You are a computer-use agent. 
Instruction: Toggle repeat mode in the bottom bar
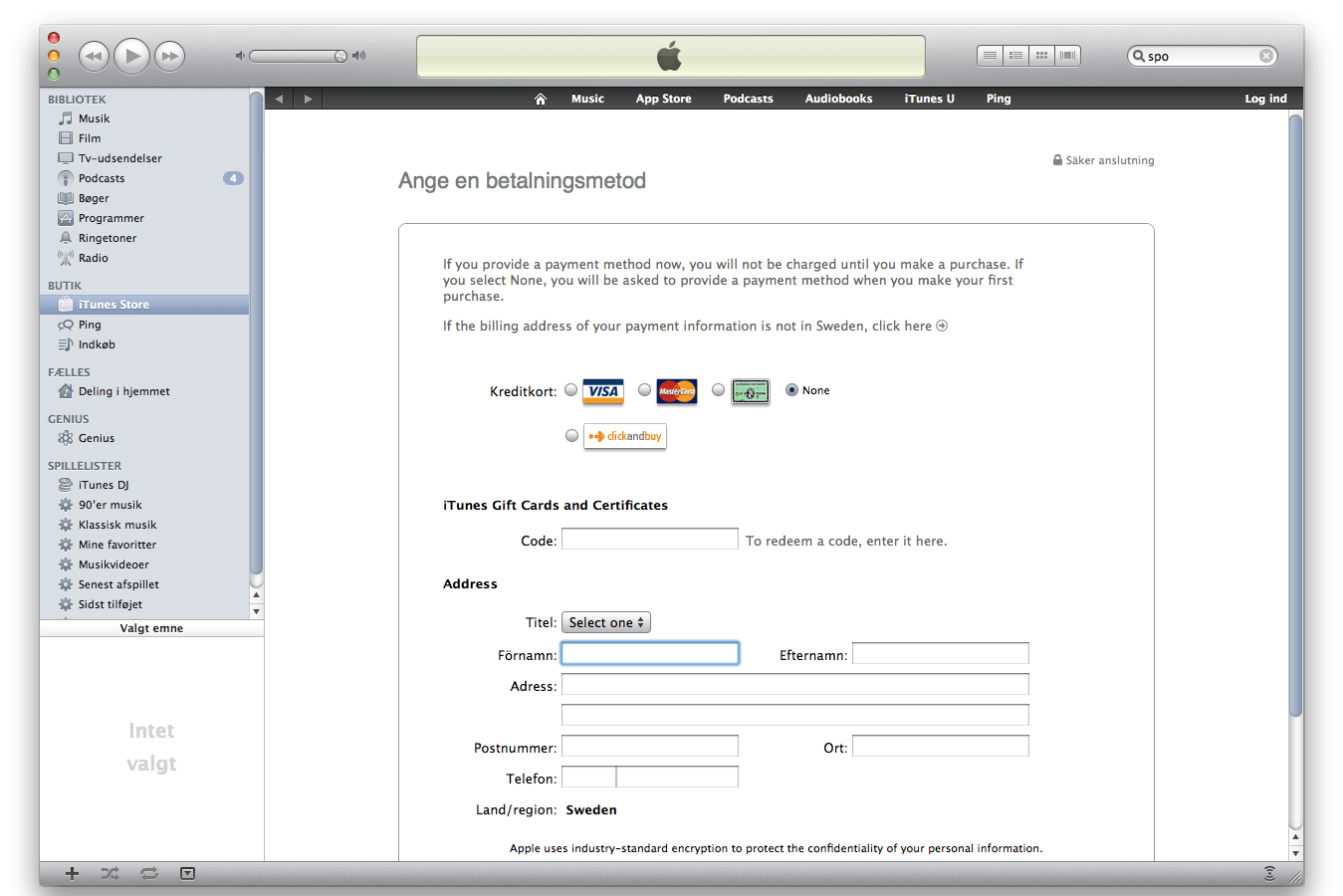click(149, 873)
